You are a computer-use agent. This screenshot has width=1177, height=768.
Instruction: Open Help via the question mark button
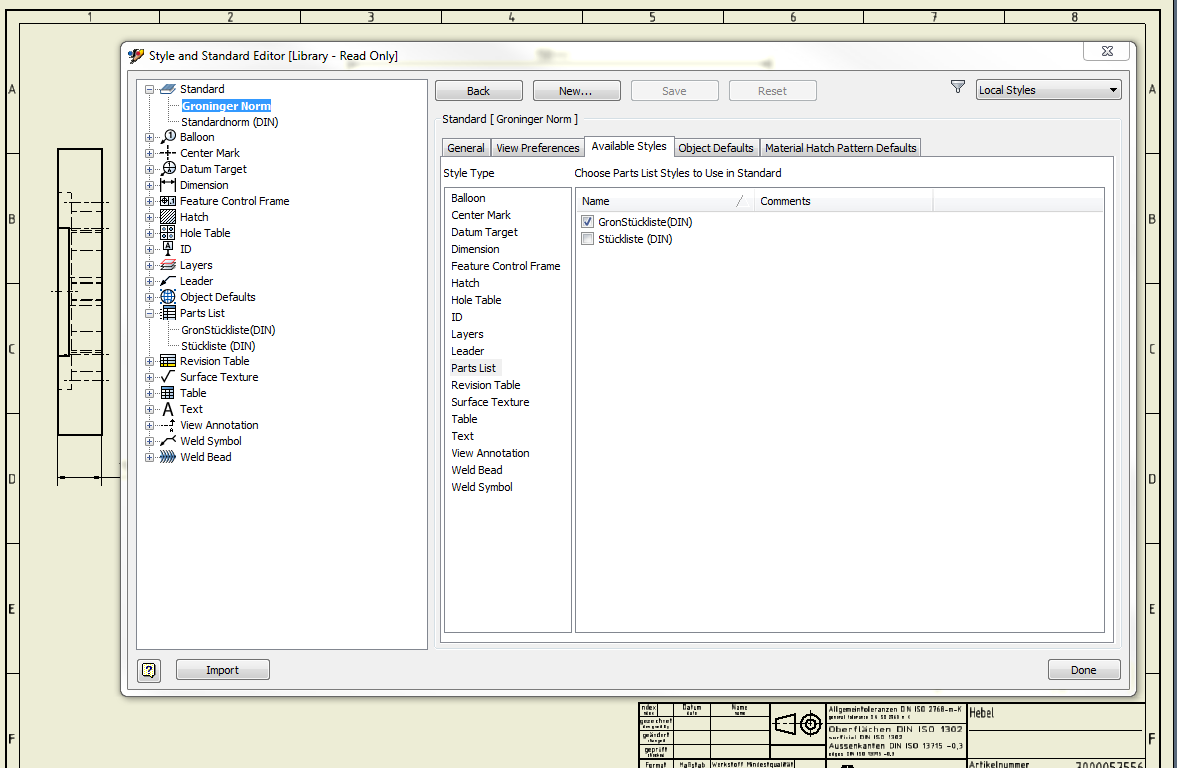(148, 670)
